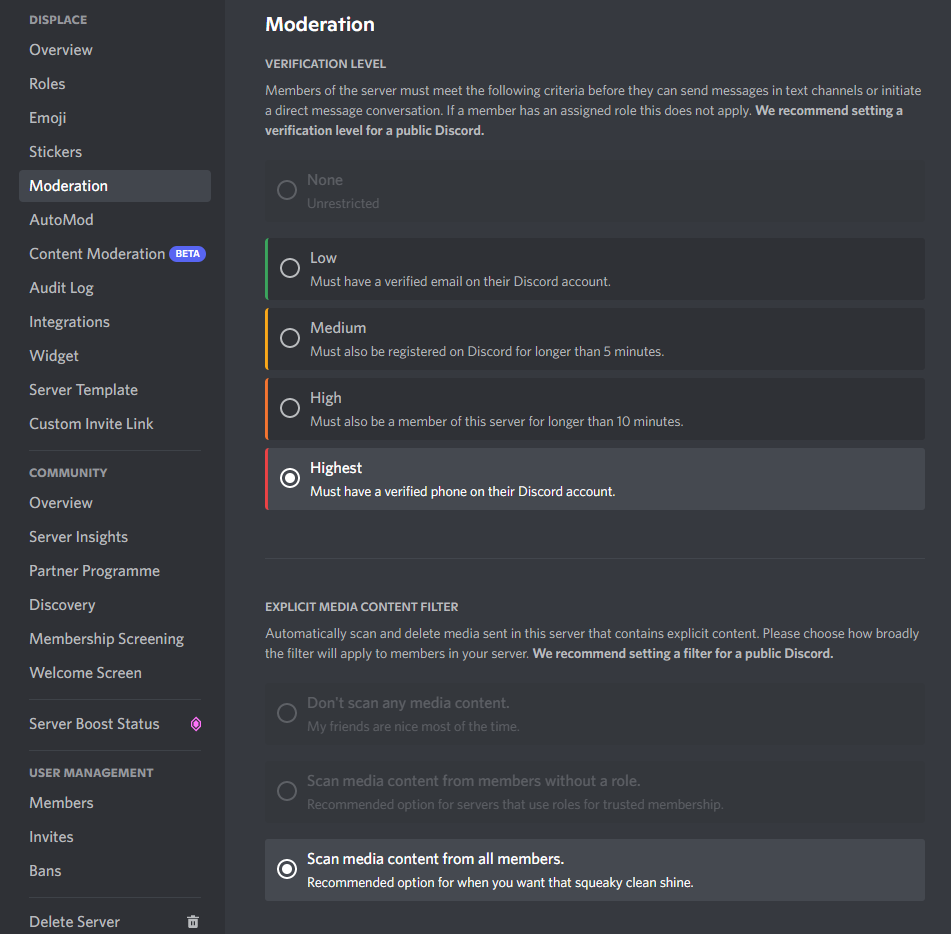951x934 pixels.
Task: Select the Medium verification level
Action: 290,337
